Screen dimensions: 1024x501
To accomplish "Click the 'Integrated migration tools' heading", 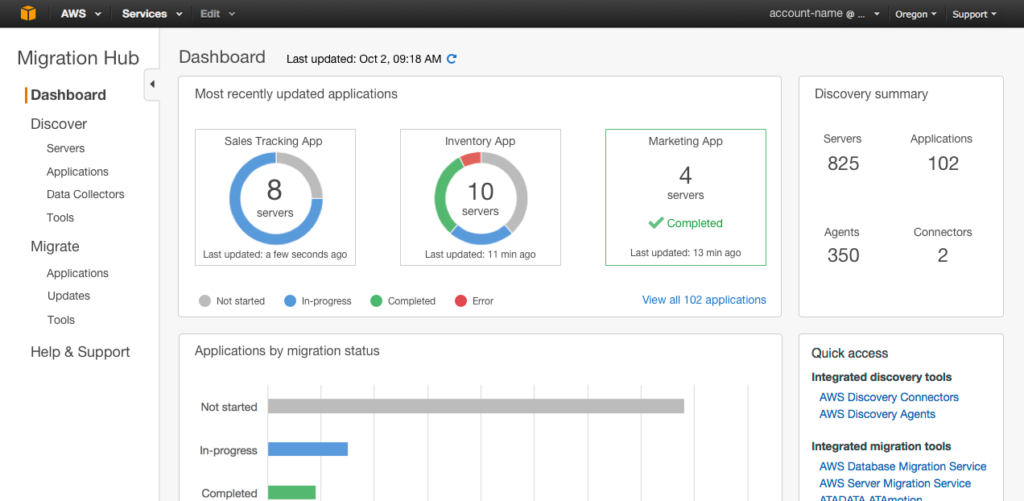I will [881, 446].
